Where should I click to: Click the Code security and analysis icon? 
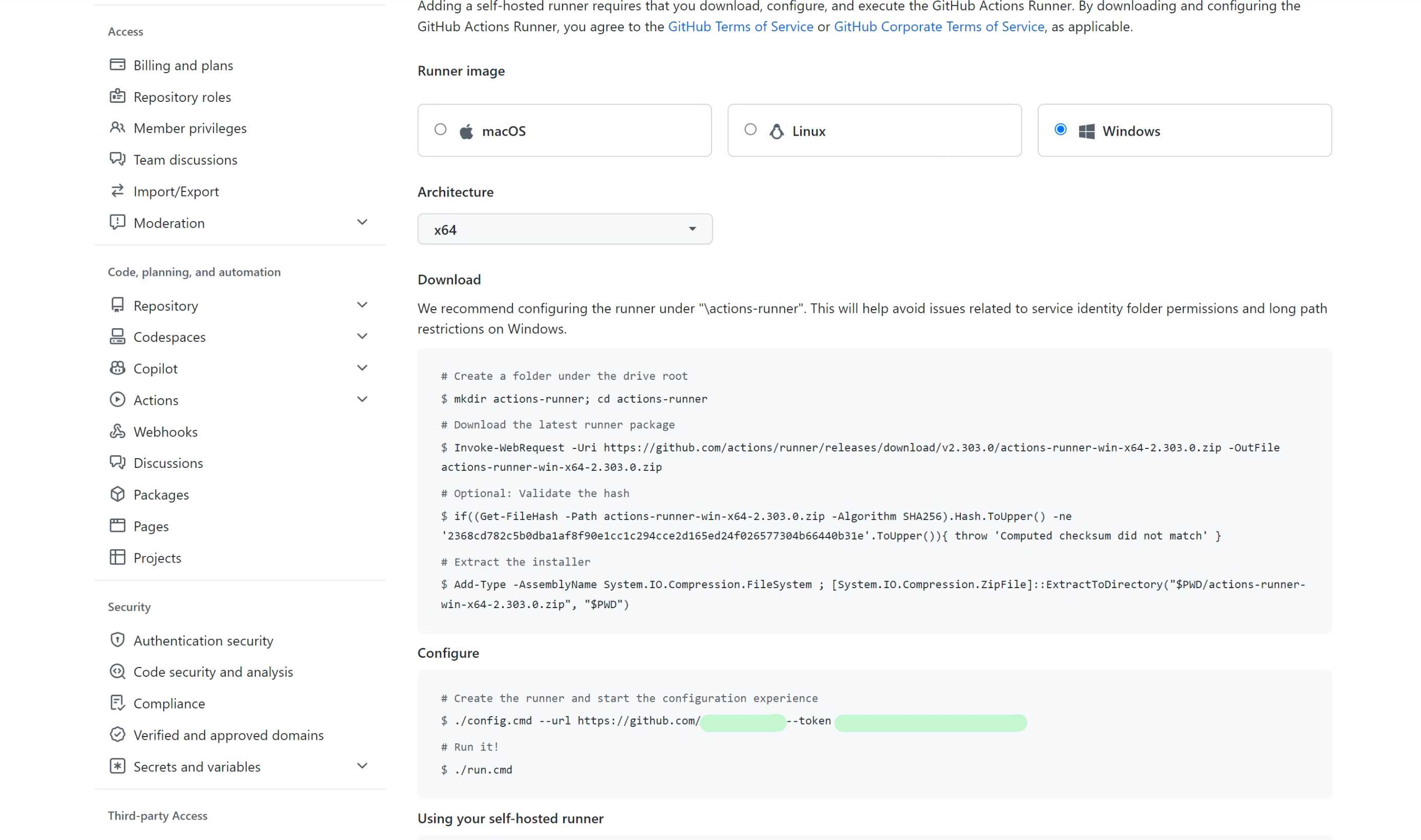click(x=117, y=671)
